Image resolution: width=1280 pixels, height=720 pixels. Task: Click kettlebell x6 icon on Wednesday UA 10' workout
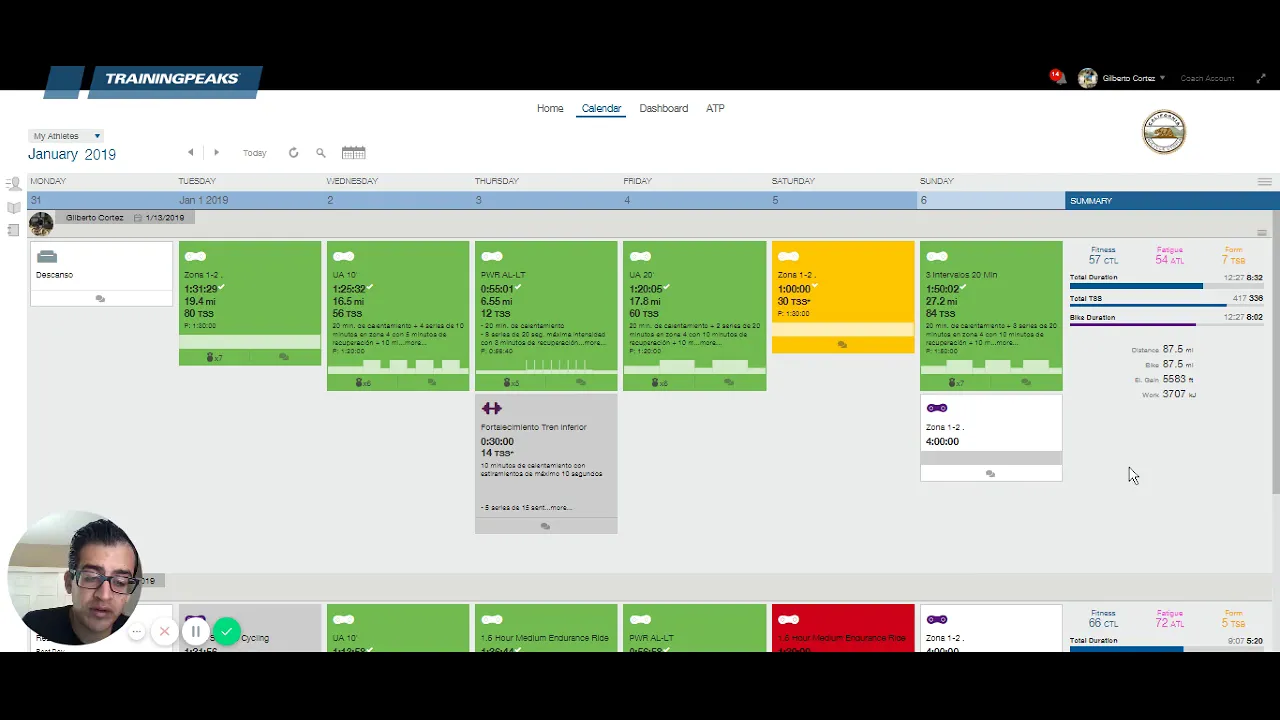[362, 382]
